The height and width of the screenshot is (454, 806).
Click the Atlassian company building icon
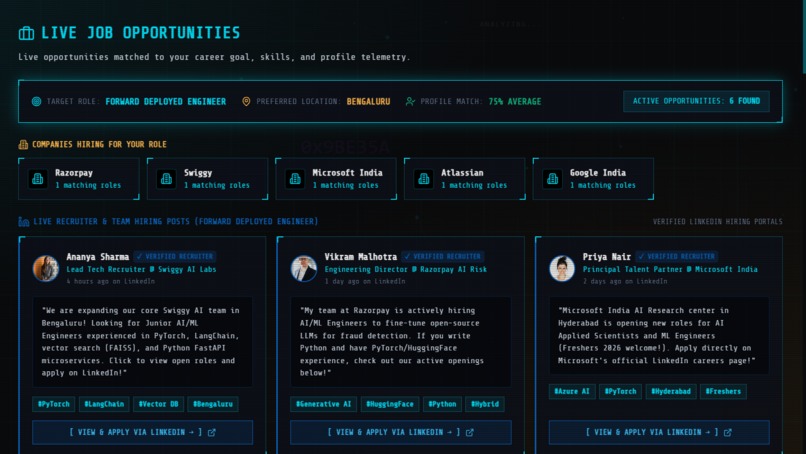(x=424, y=179)
